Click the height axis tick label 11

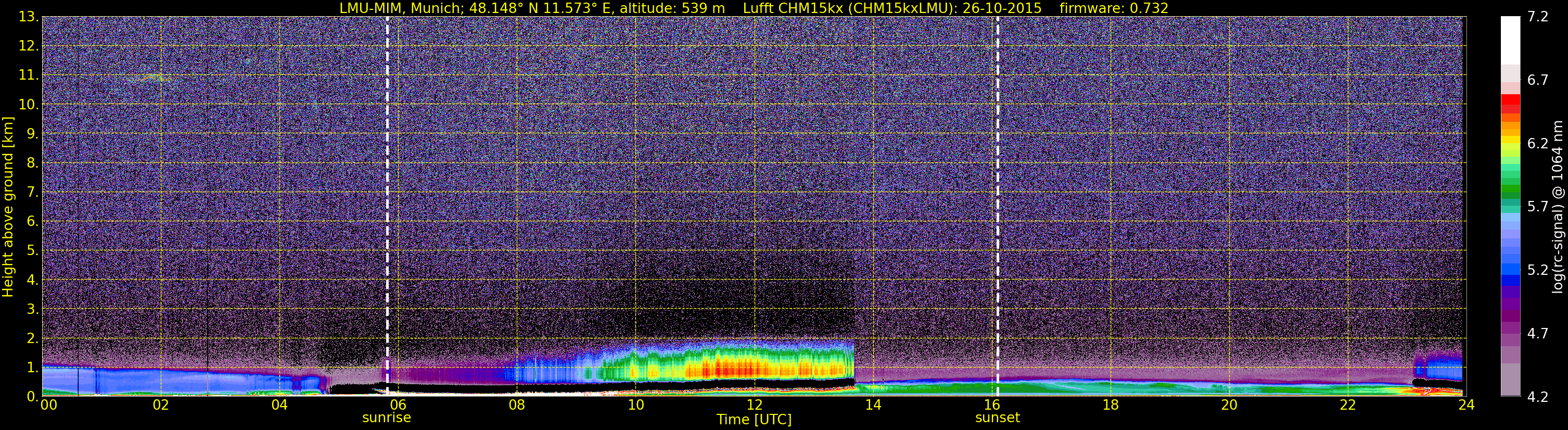coord(29,75)
